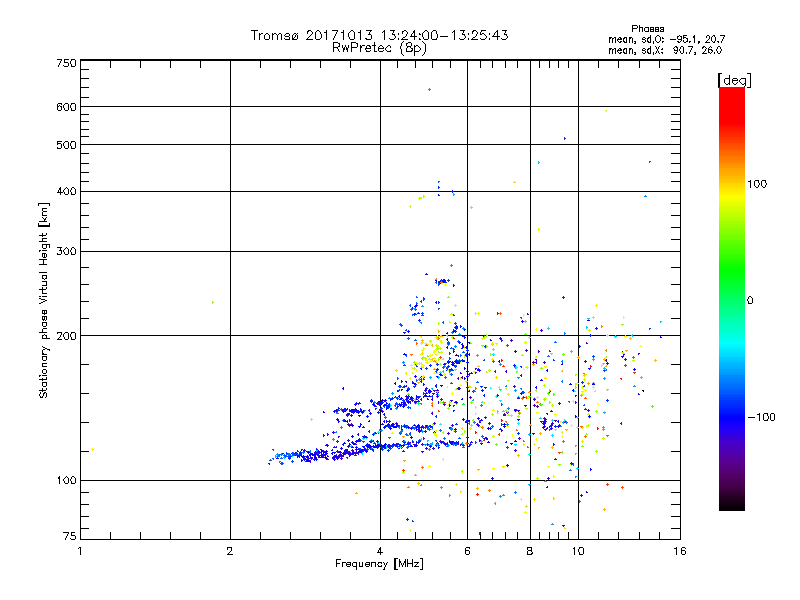The width and height of the screenshot is (800, 600).
Task: Click the black bottom end of colorbar
Action: pyautogui.click(x=732, y=504)
